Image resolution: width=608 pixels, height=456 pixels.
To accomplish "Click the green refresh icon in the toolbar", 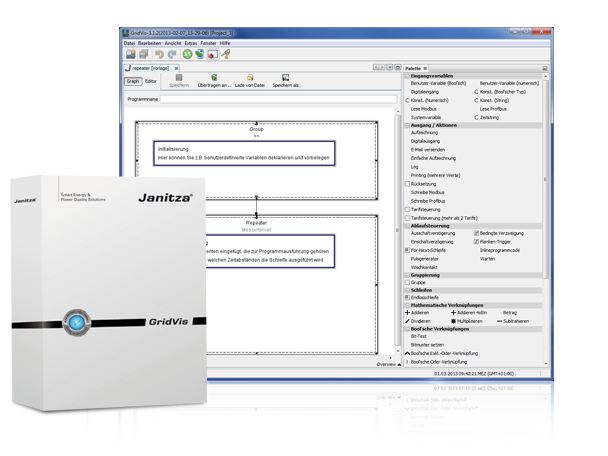I will 187,54.
